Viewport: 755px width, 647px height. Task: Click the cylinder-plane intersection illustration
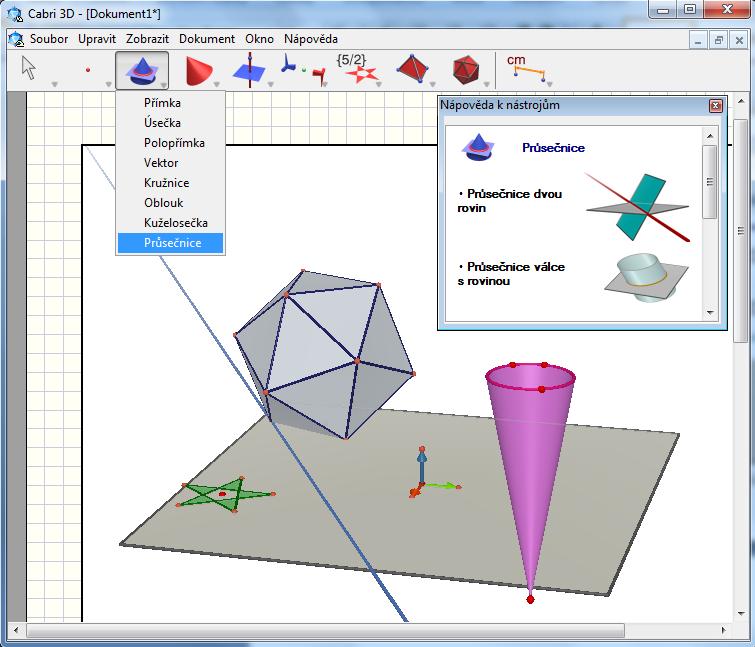click(x=647, y=279)
